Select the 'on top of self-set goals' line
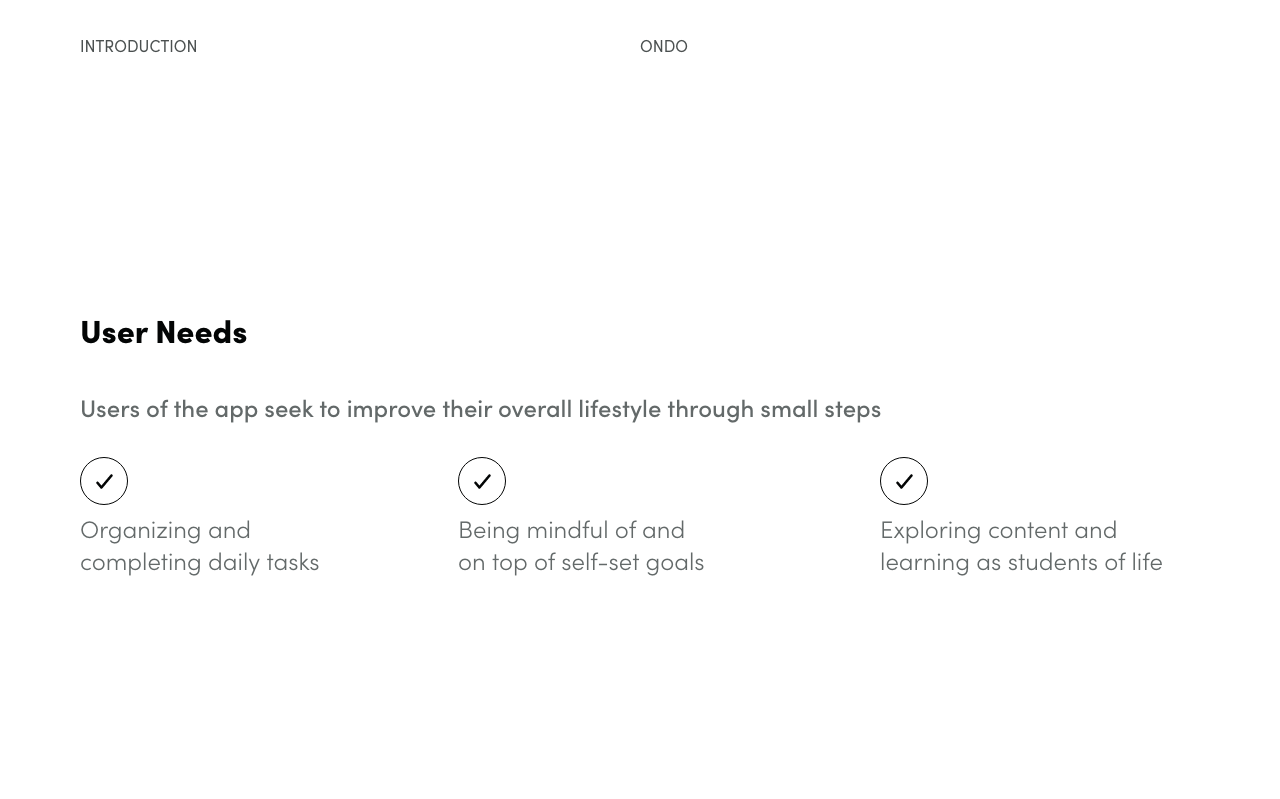Image resolution: width=1280 pixels, height=799 pixels. (x=581, y=562)
